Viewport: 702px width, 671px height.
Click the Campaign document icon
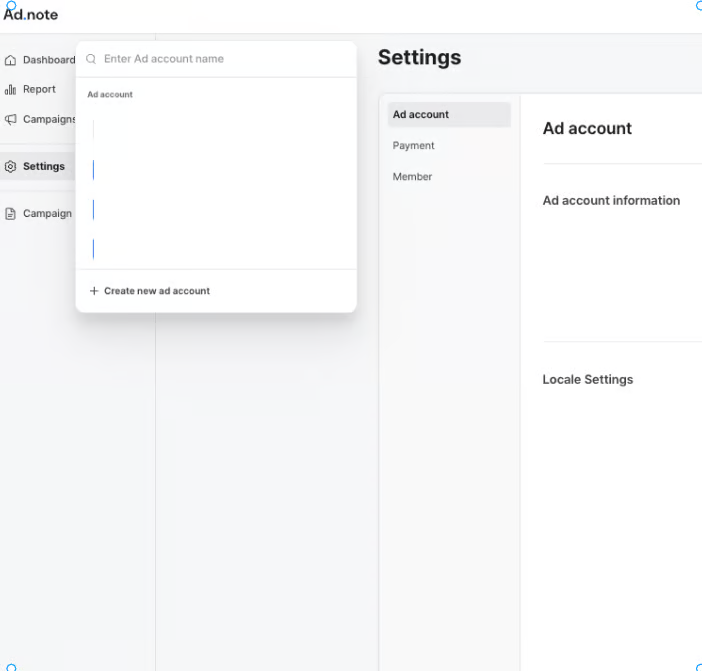(x=11, y=213)
